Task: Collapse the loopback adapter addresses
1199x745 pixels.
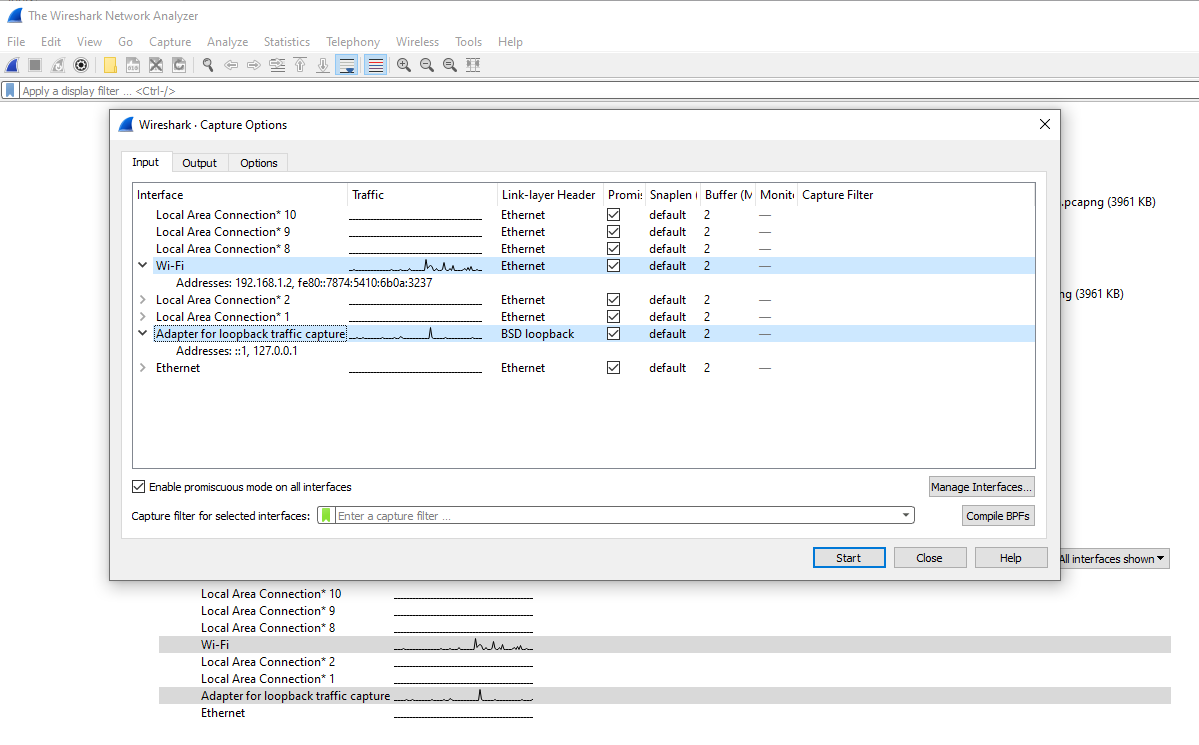Action: point(142,333)
